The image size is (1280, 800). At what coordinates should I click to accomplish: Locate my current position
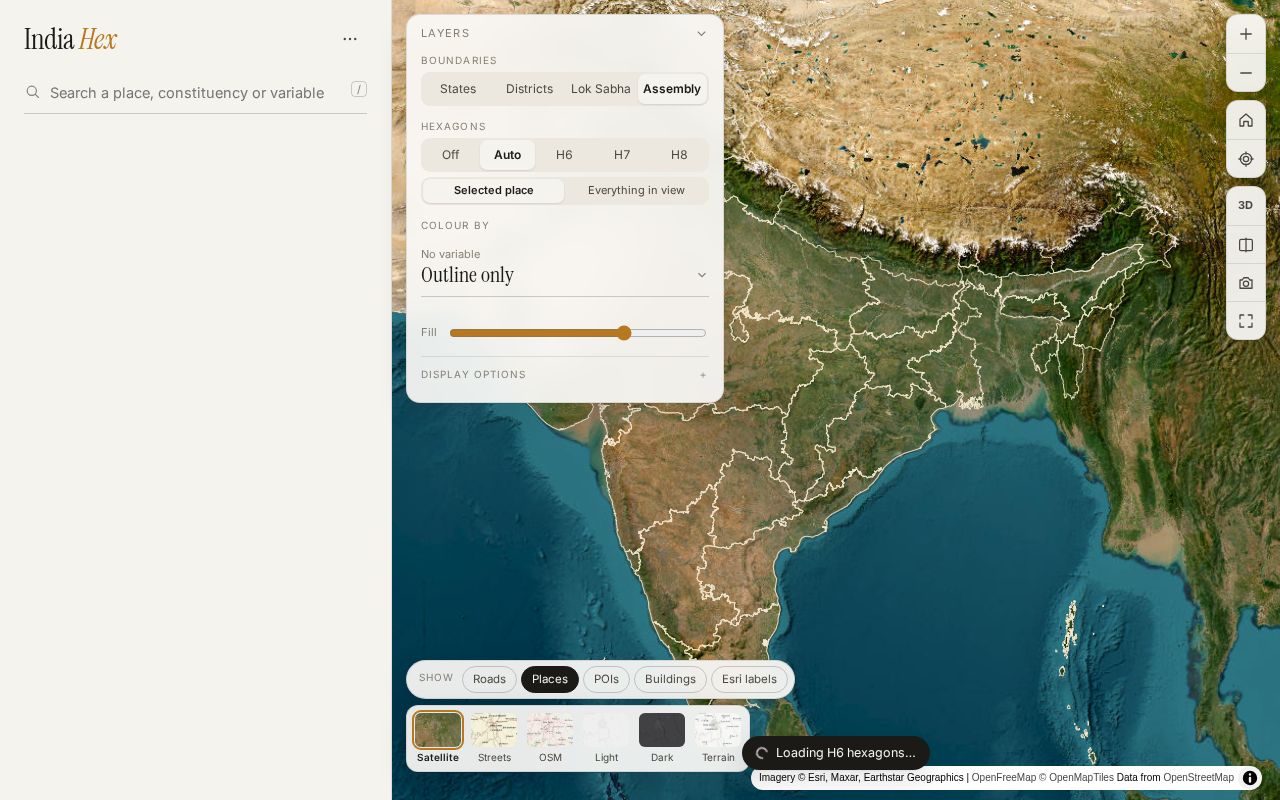1246,159
